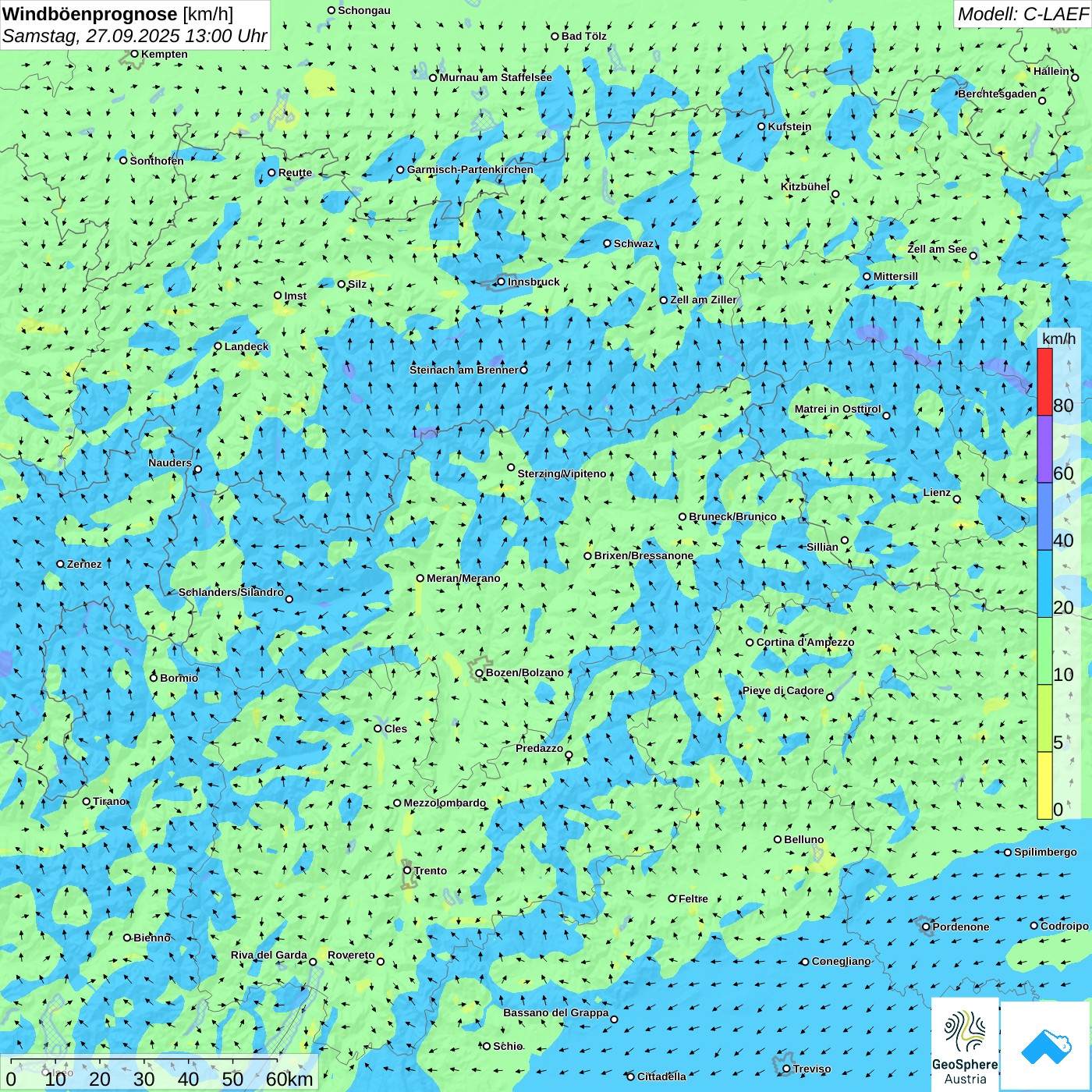Click the Mezzolombardo label
The image size is (1092, 1092).
[x=445, y=803]
